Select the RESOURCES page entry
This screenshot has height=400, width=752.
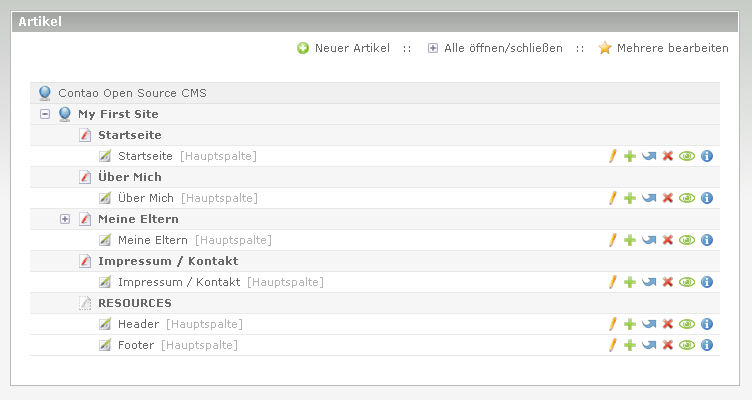coord(134,303)
